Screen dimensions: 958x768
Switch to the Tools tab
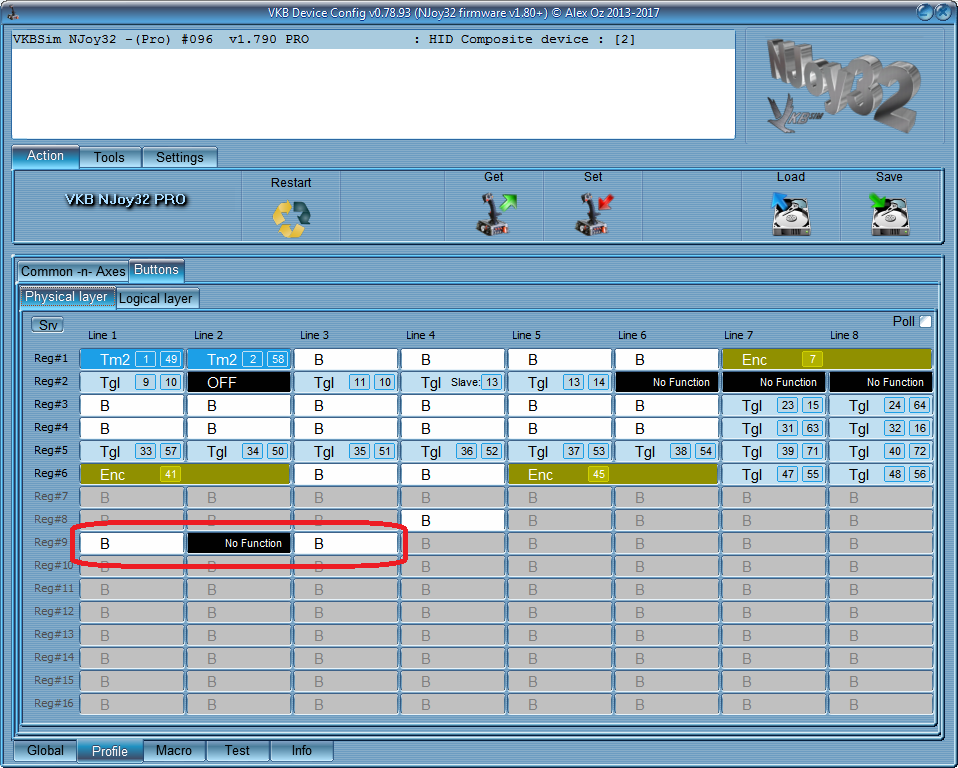tap(109, 157)
